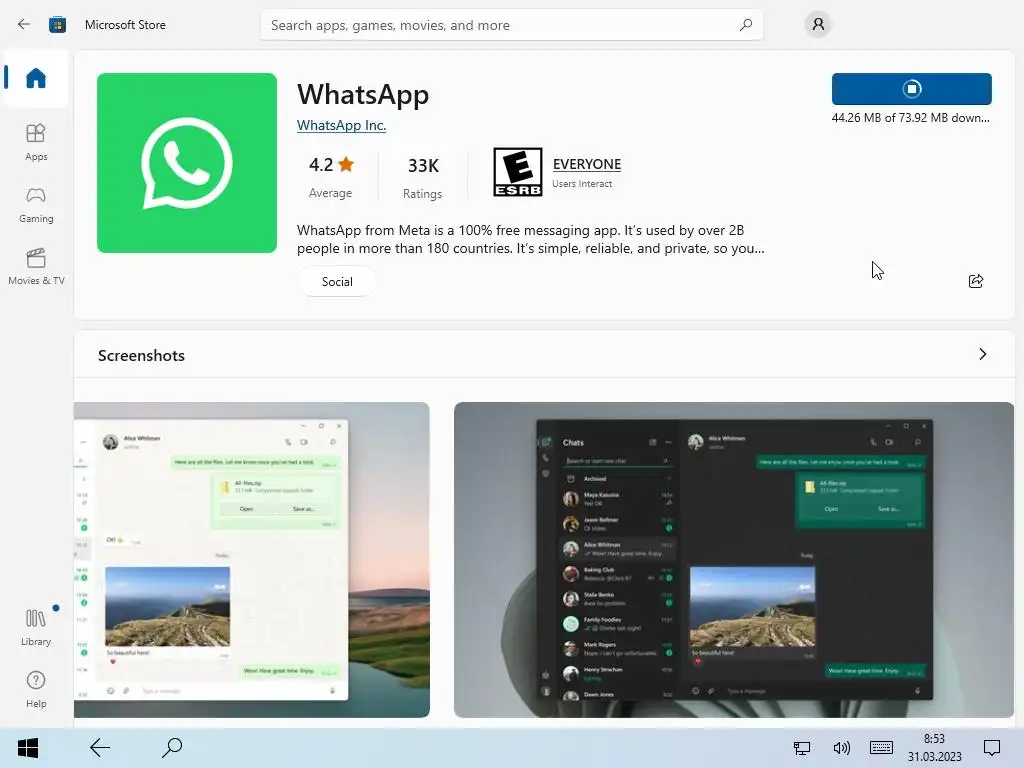Click the '44.26 MB of 73.92 MB' download status
Image resolution: width=1024 pixels, height=768 pixels.
pyautogui.click(x=910, y=118)
